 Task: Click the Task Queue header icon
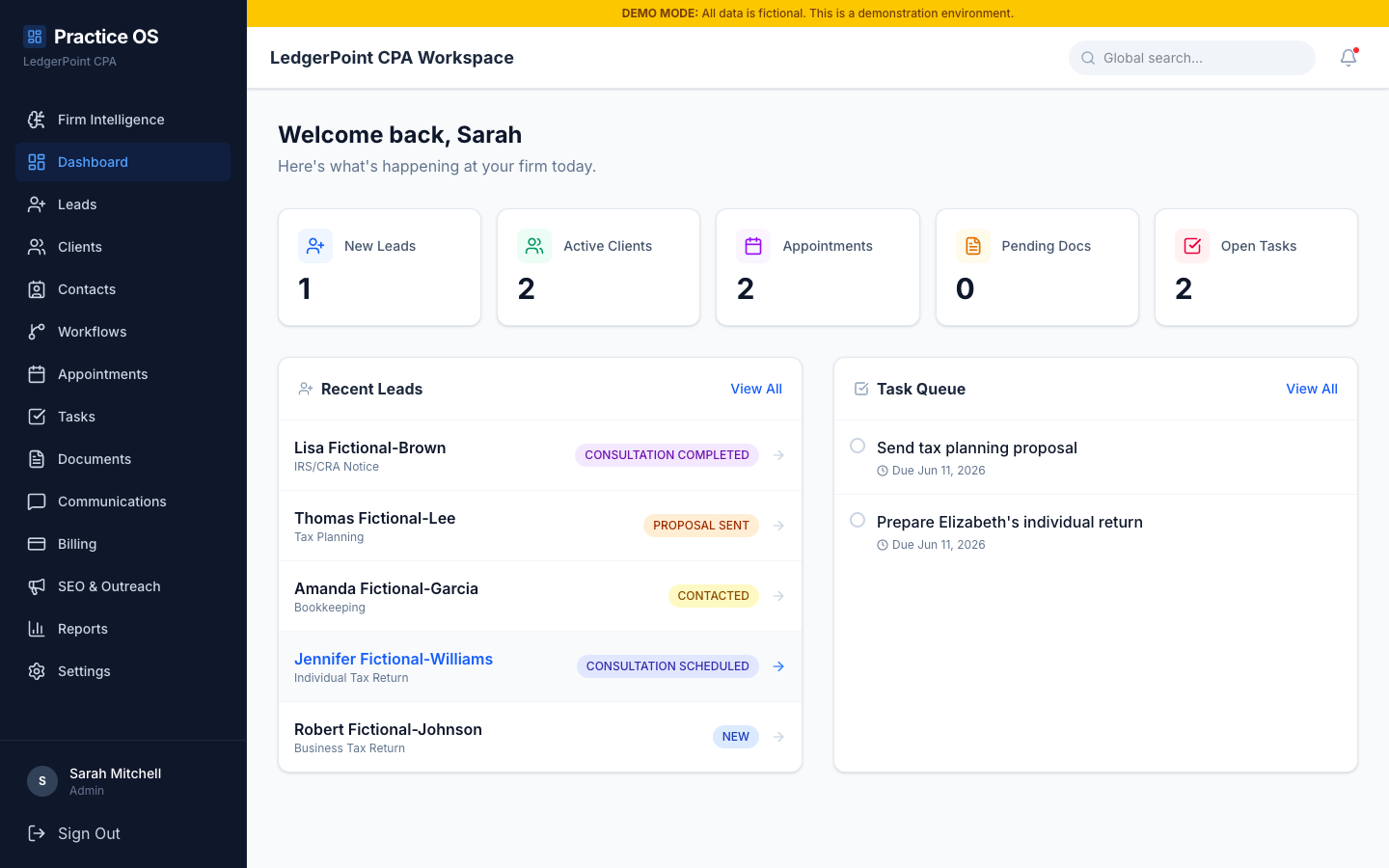click(861, 389)
